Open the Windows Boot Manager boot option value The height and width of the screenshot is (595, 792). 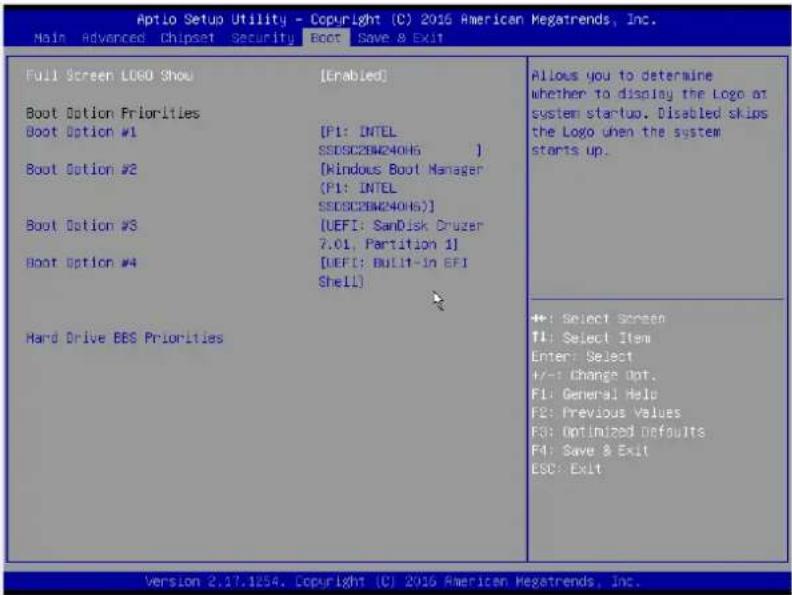point(401,188)
